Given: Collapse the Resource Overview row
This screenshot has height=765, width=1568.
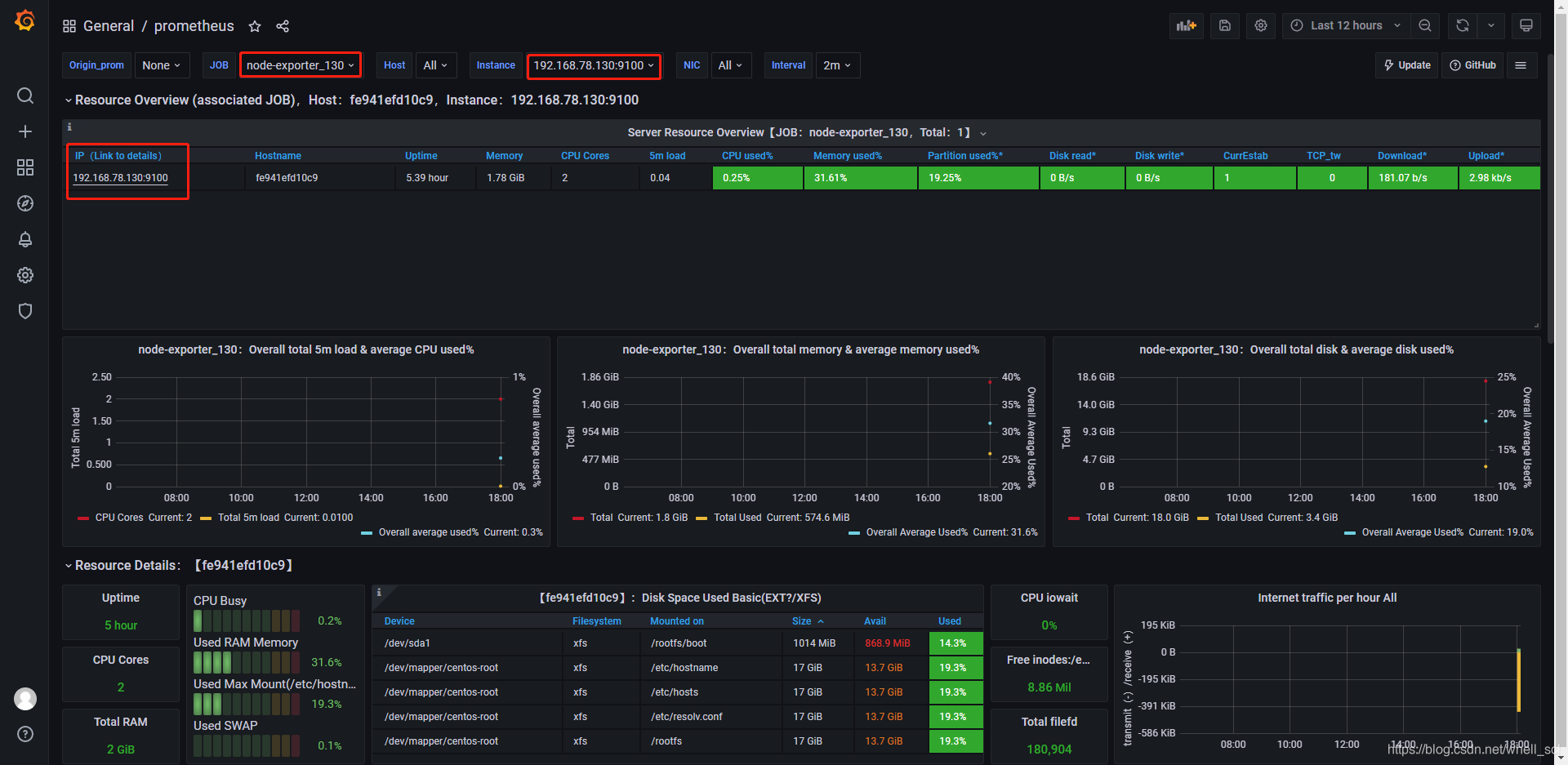Looking at the screenshot, I should point(352,100).
